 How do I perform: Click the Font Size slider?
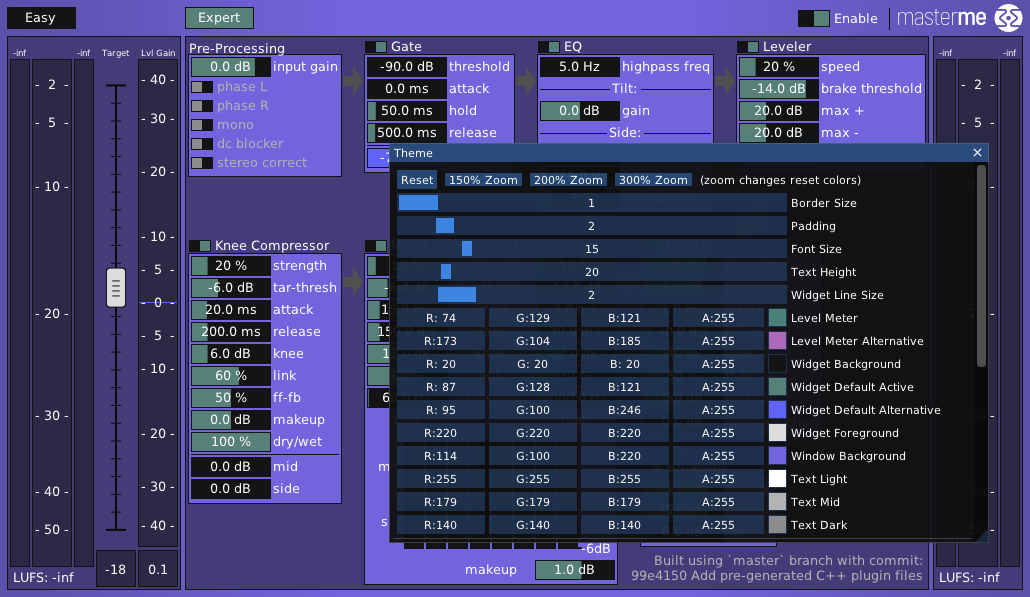click(x=591, y=249)
